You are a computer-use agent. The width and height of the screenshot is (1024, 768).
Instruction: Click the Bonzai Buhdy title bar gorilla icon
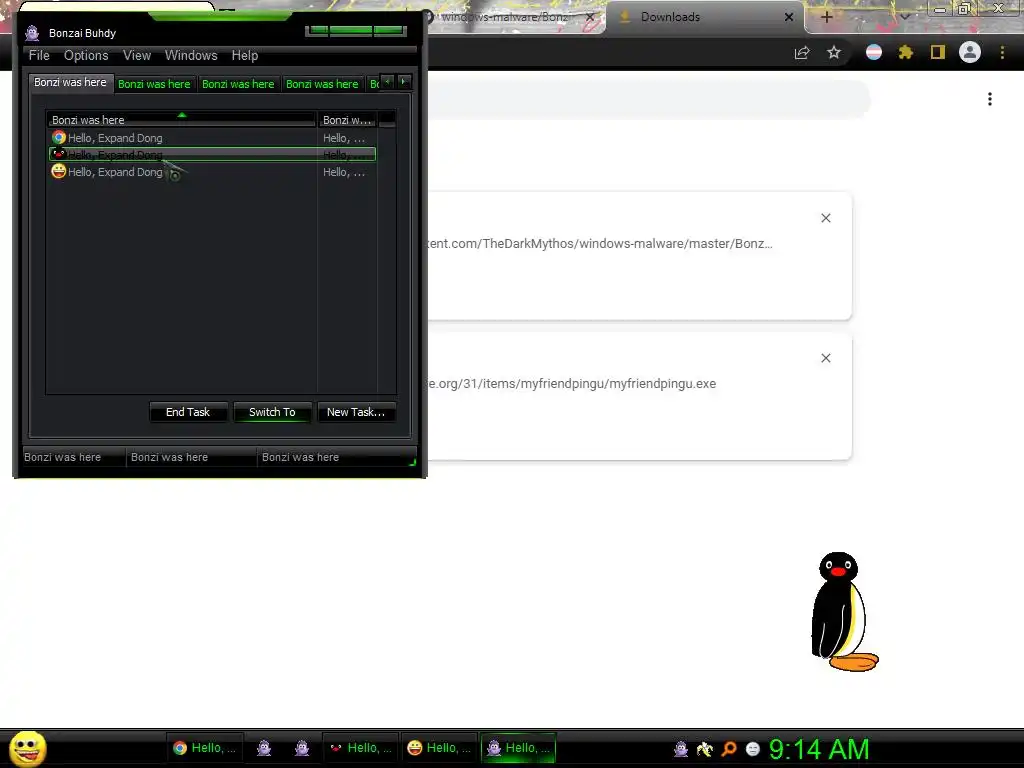32,33
